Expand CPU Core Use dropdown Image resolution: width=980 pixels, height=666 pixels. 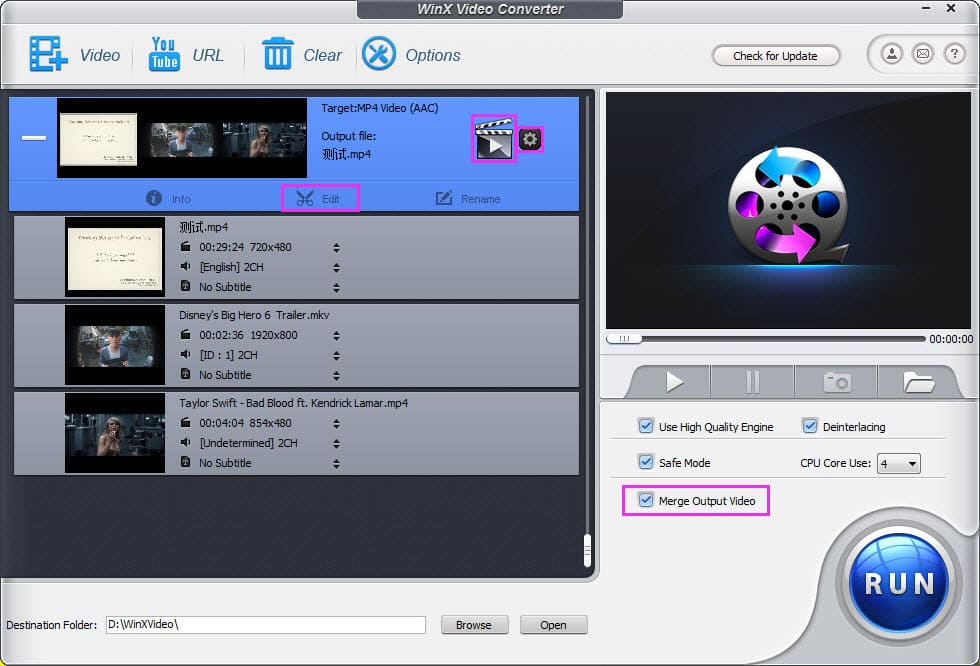click(x=899, y=464)
